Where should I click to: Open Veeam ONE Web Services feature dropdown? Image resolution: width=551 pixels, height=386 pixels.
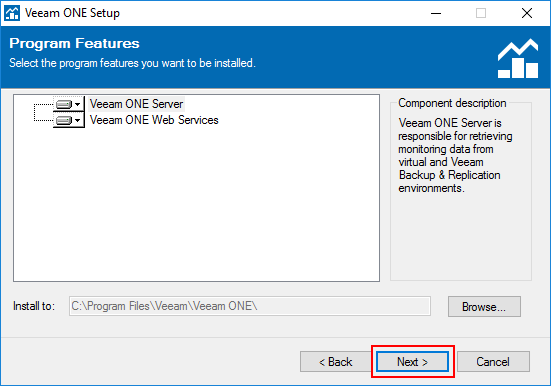click(x=69, y=120)
